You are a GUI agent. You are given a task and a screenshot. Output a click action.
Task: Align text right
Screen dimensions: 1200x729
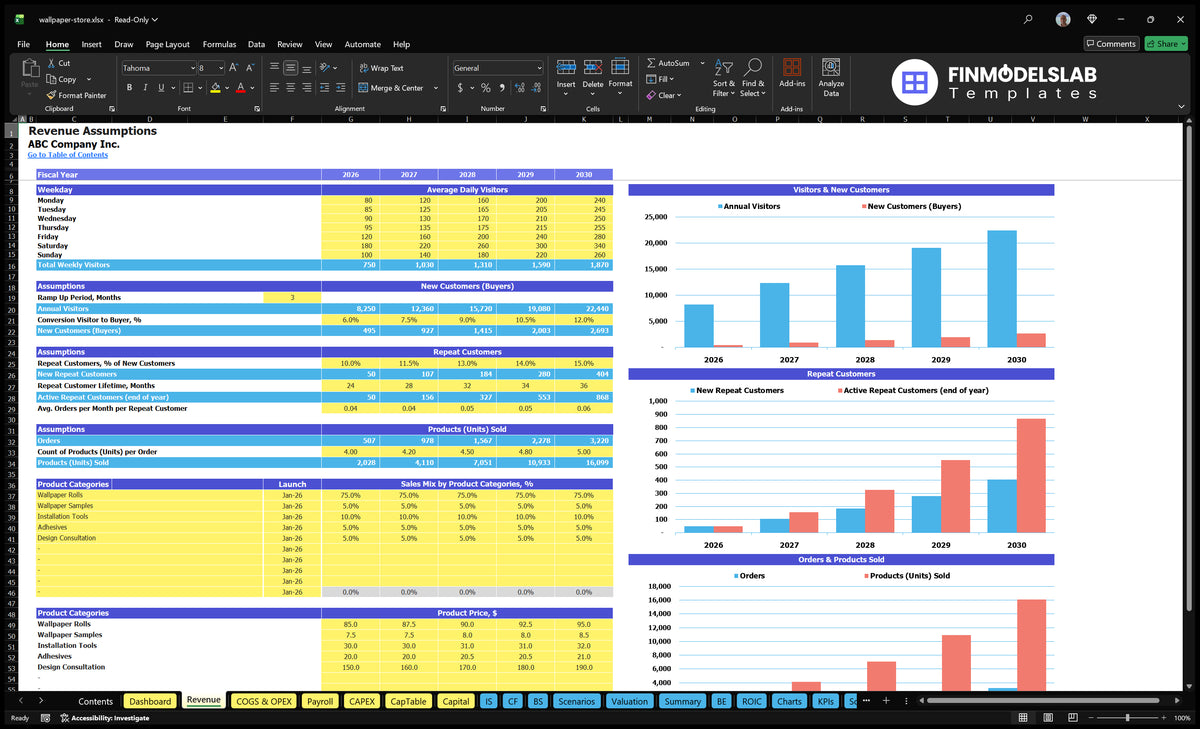pyautogui.click(x=306, y=88)
